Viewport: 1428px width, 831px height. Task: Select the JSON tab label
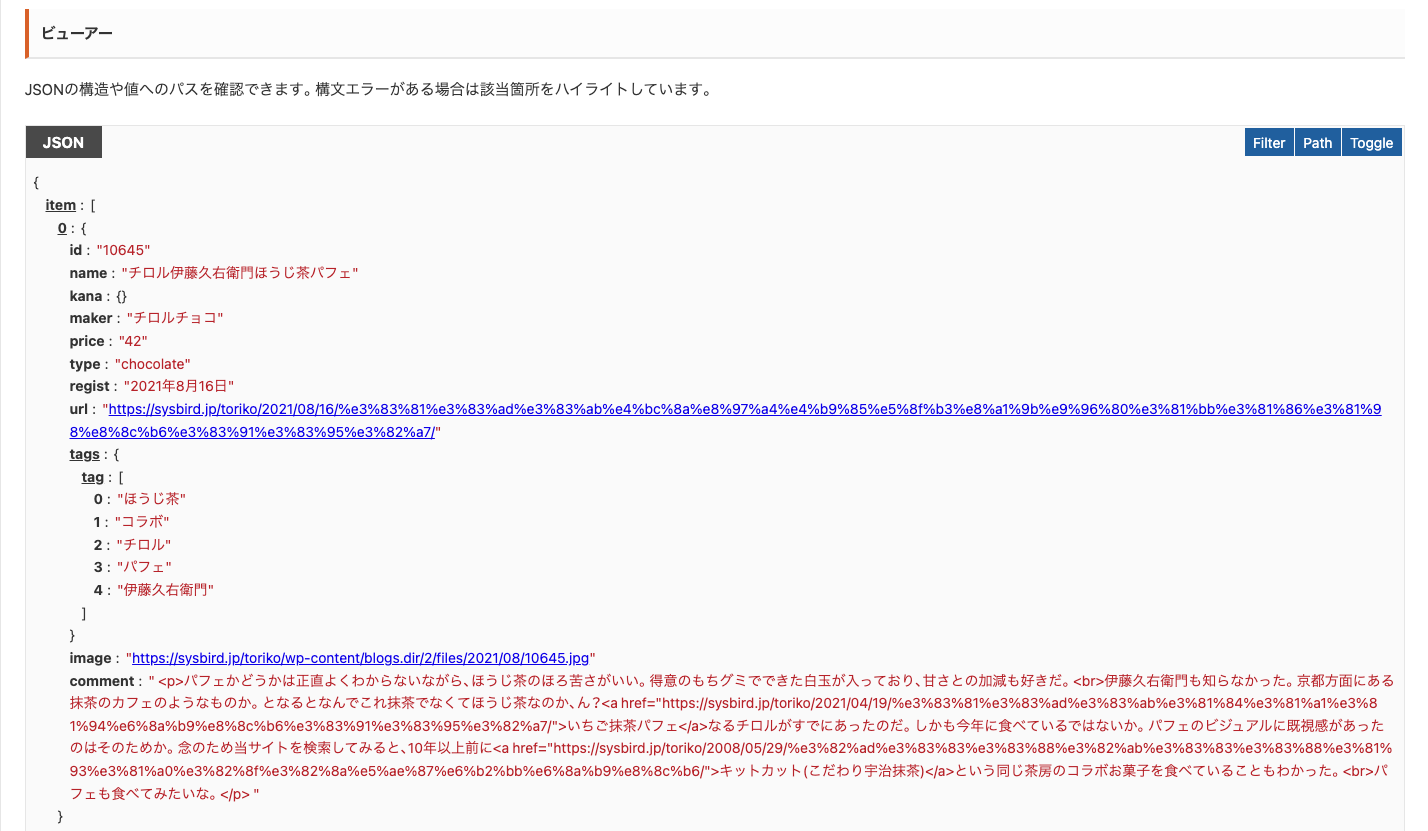[x=63, y=142]
